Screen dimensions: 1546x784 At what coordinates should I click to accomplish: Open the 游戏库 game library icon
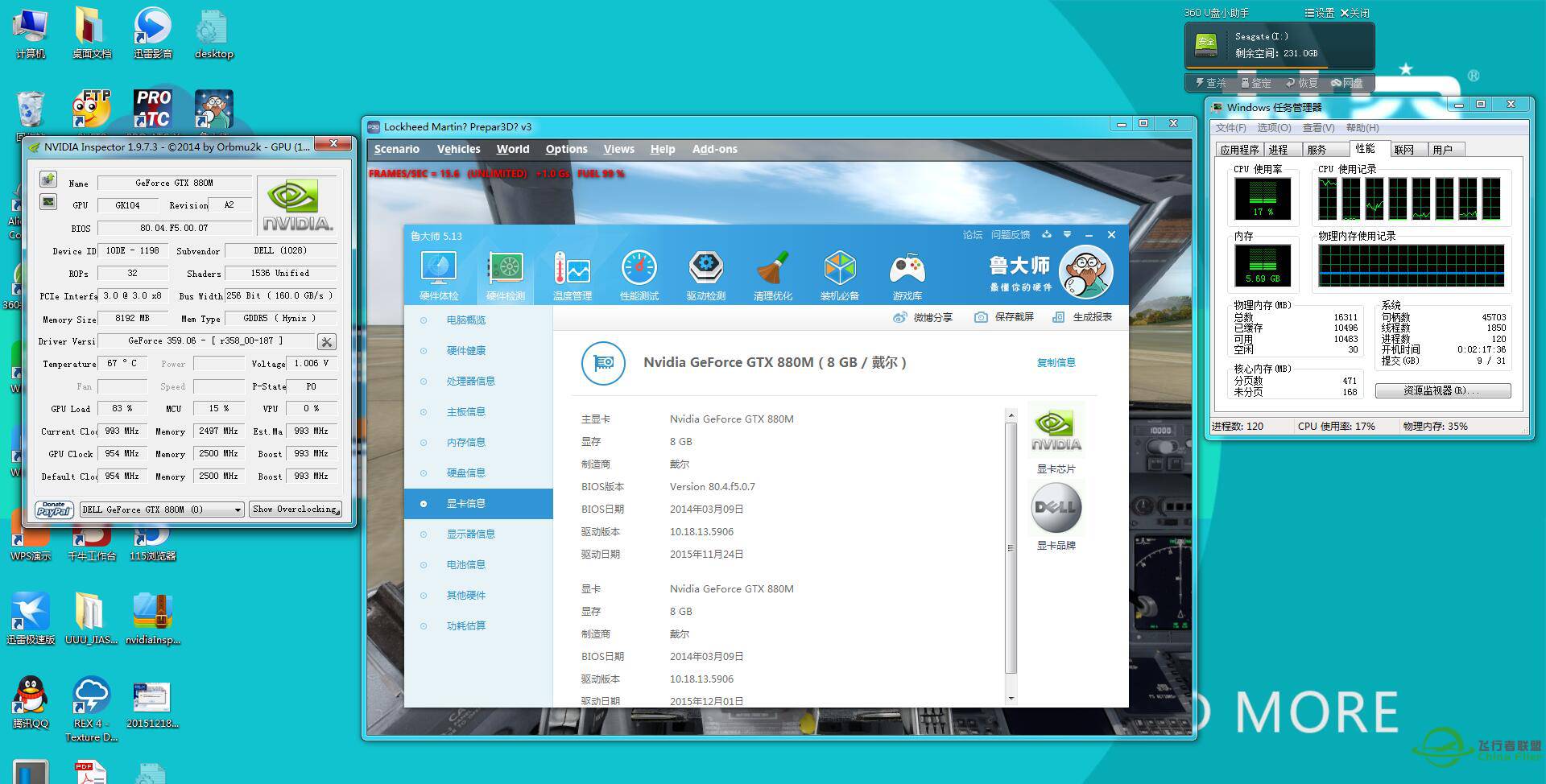[x=907, y=274]
